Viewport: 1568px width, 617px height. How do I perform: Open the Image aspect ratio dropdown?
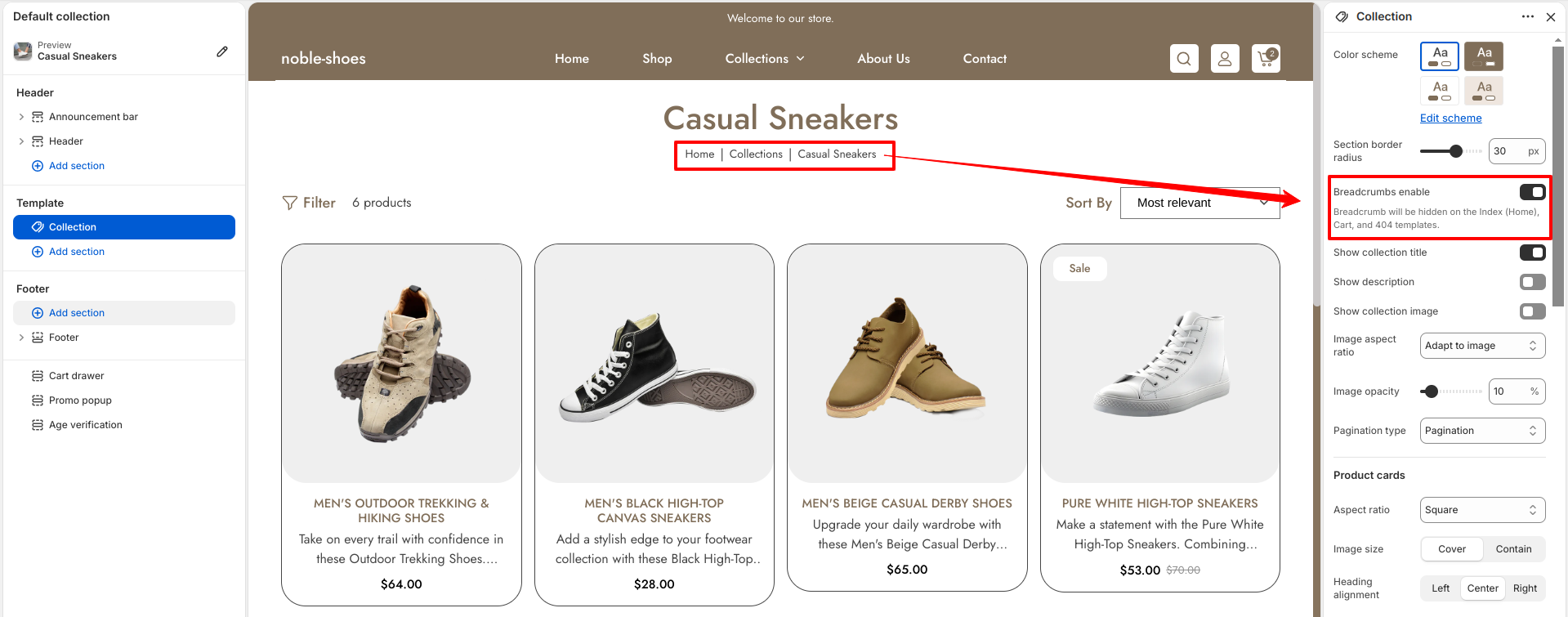click(x=1482, y=346)
